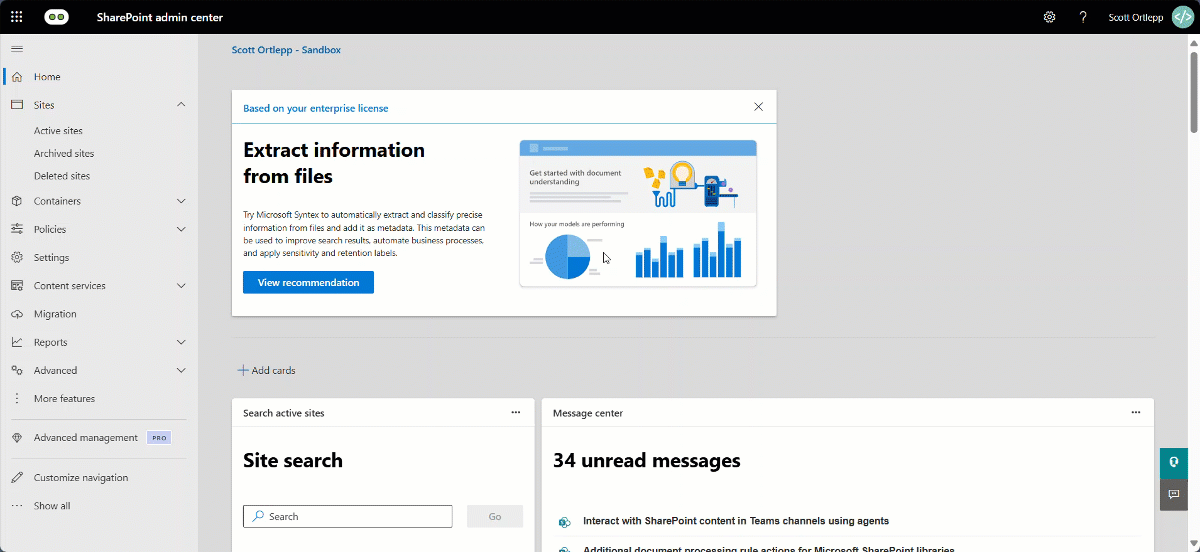
Task: Click the Policies sliders icon
Action: coord(17,229)
